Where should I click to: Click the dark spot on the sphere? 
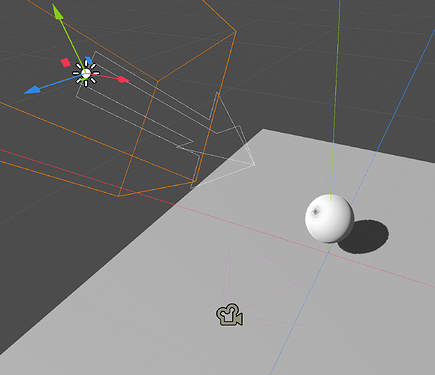tap(315, 211)
